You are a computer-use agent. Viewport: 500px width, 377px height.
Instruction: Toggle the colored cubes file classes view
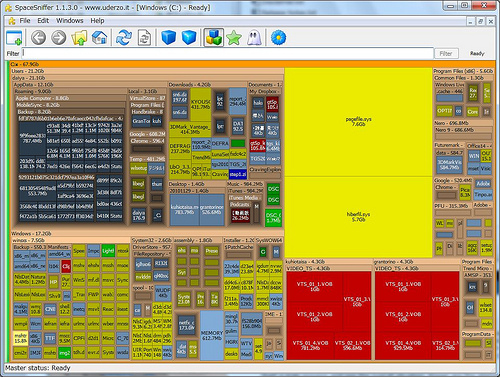tap(213, 37)
